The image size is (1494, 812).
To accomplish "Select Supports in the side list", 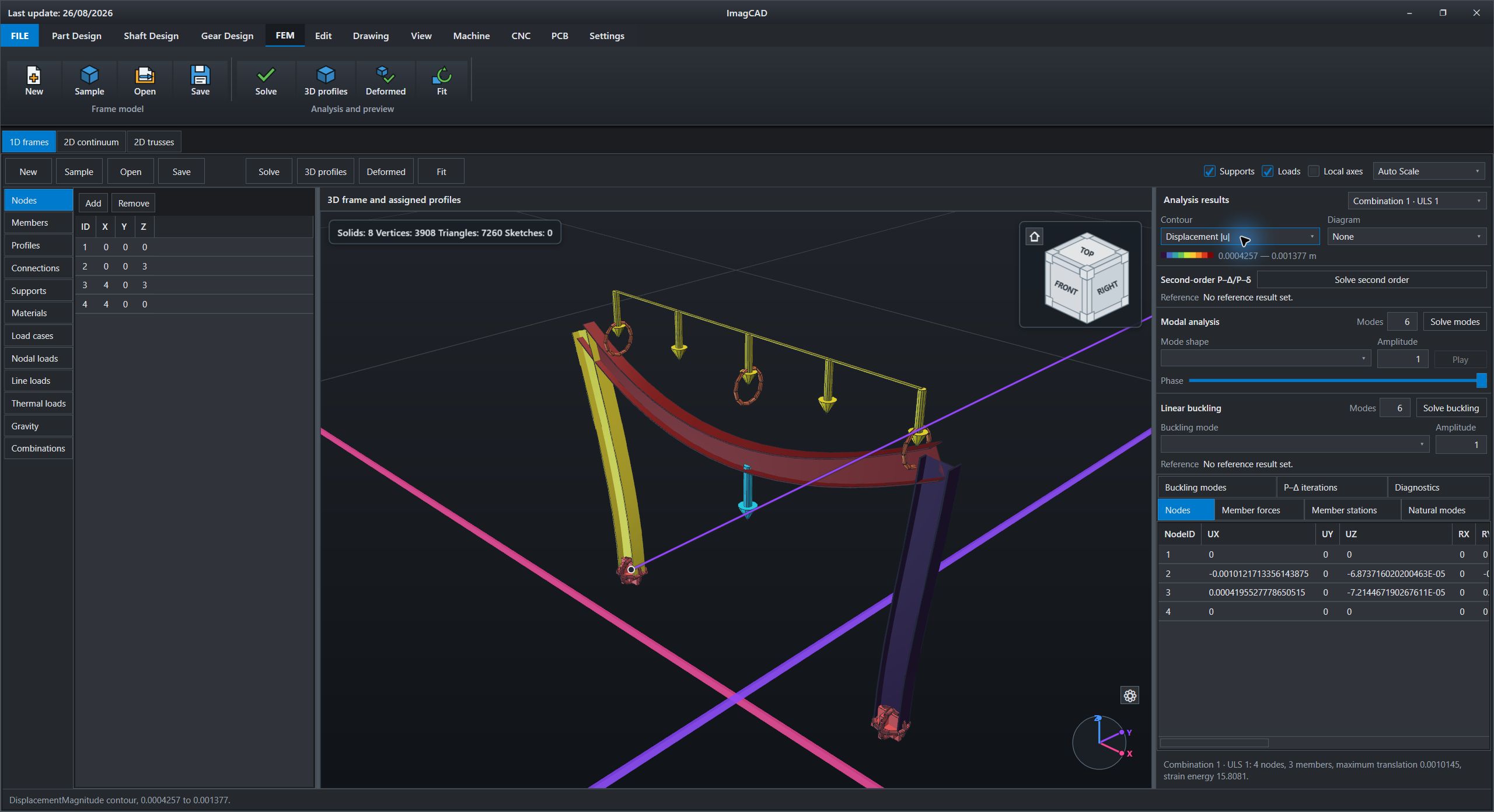I will [39, 290].
